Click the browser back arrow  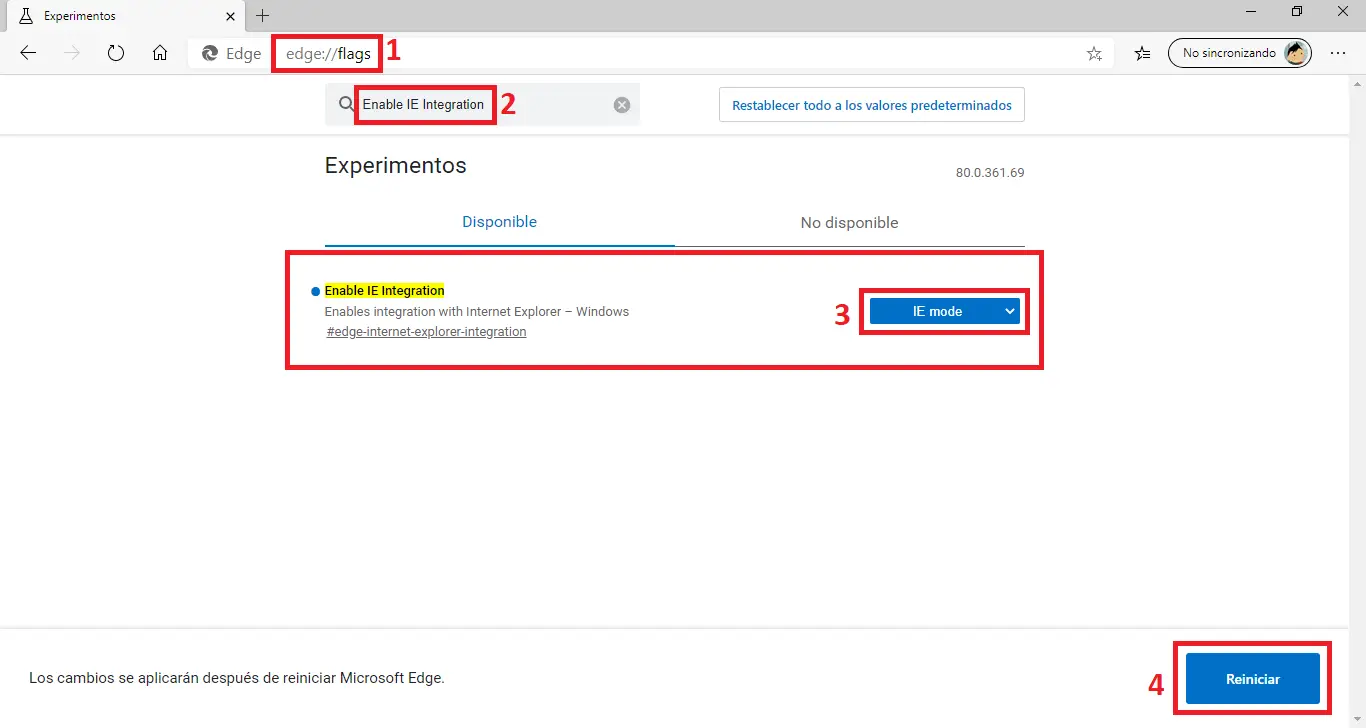pos(28,53)
